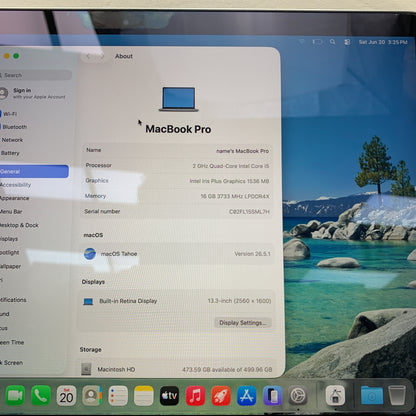Open Notes app in Dock
The height and width of the screenshot is (416, 416).
(x=144, y=395)
